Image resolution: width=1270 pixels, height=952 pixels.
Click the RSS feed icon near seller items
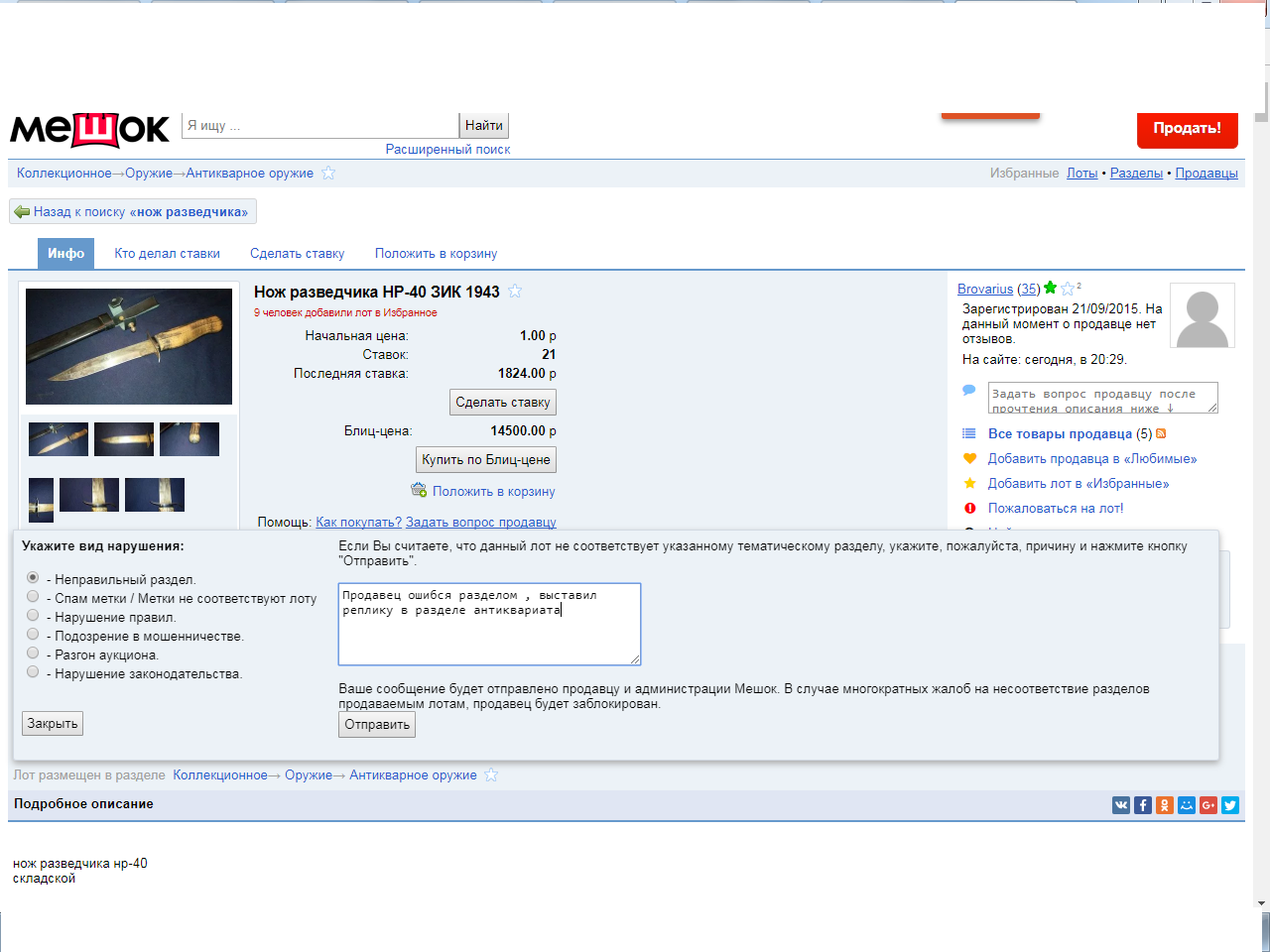(x=1161, y=433)
